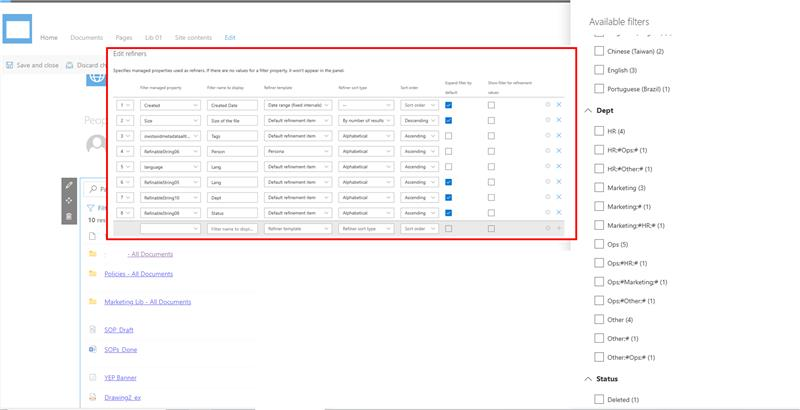
Task: Open the Created managed property dropdown
Action: tap(170, 105)
